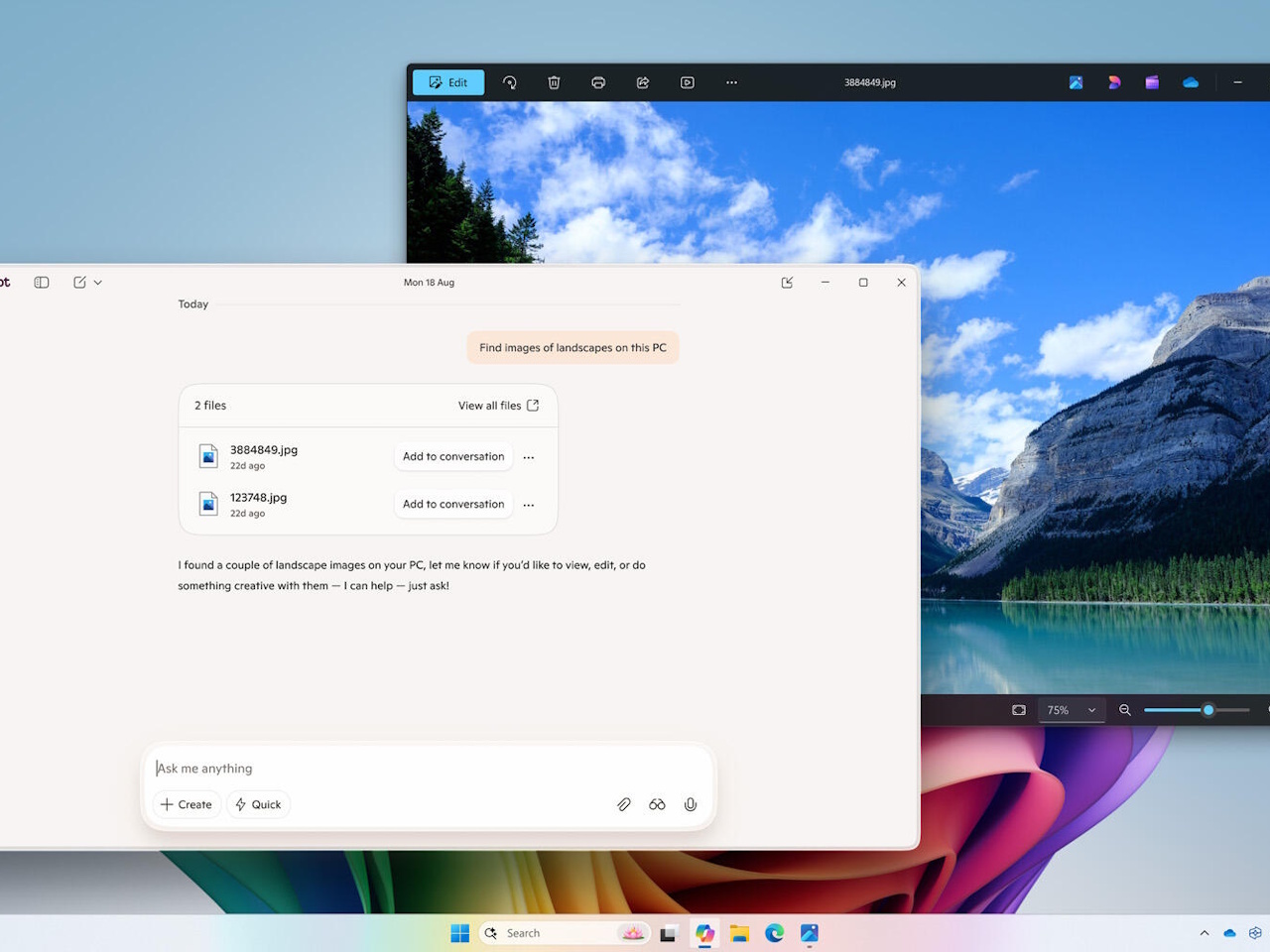
Task: Open the Photos See more menu
Action: (x=731, y=82)
